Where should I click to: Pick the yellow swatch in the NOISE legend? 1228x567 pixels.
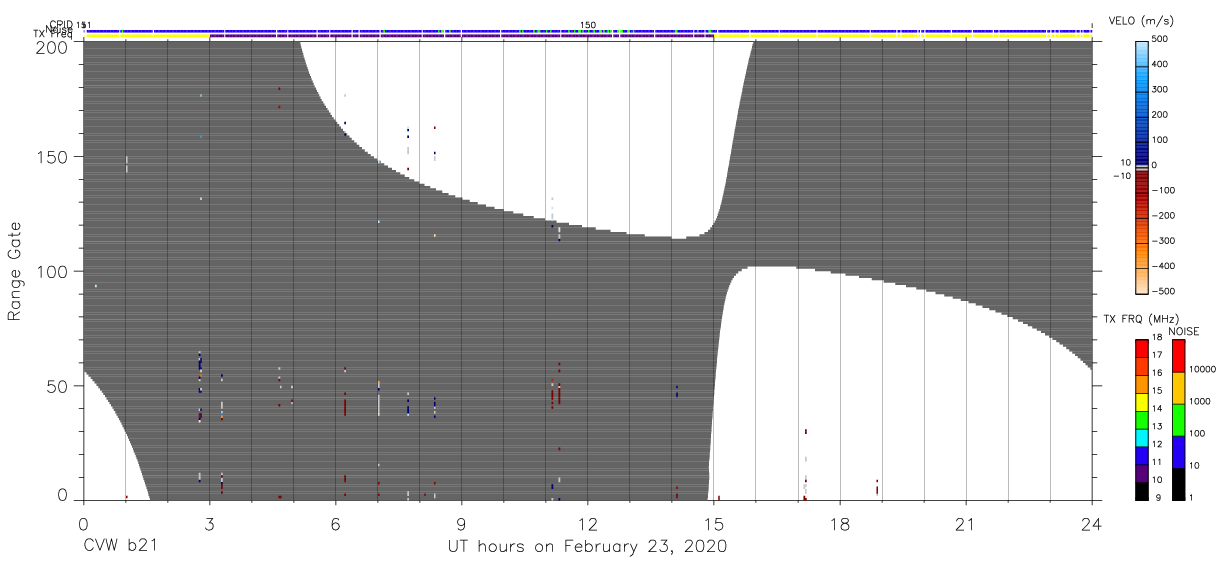click(x=1179, y=387)
